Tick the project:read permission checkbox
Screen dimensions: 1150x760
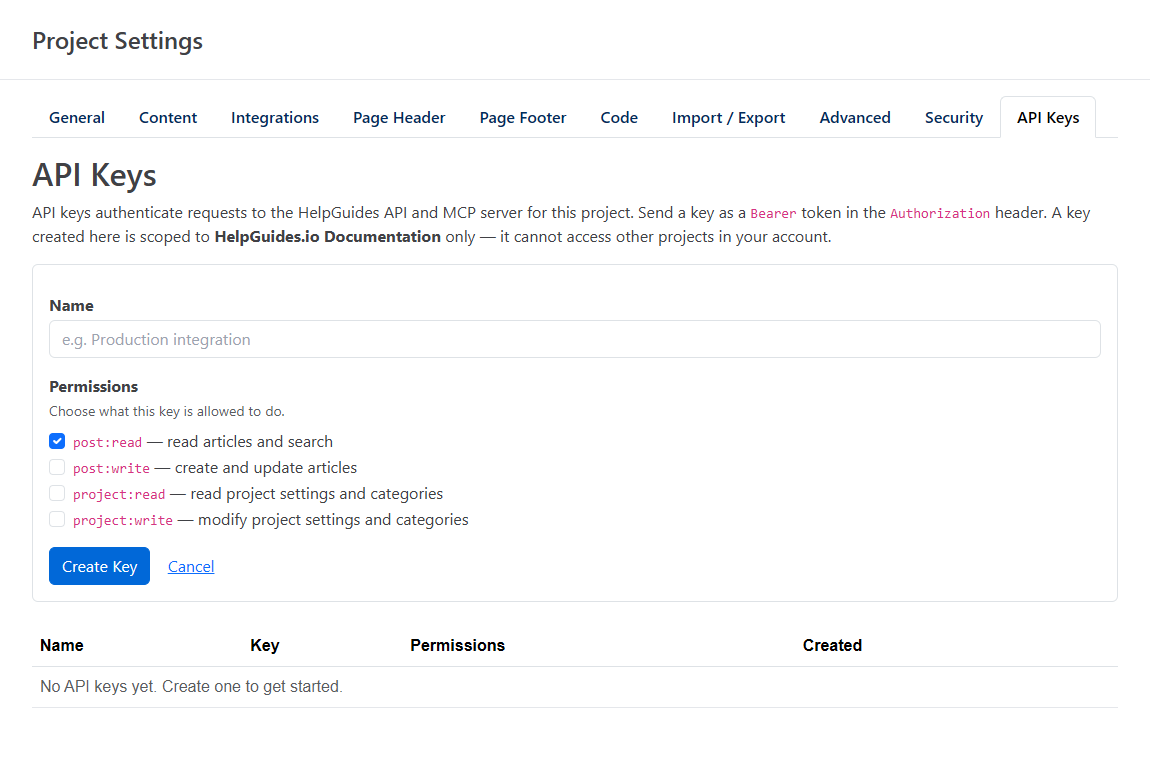[57, 493]
